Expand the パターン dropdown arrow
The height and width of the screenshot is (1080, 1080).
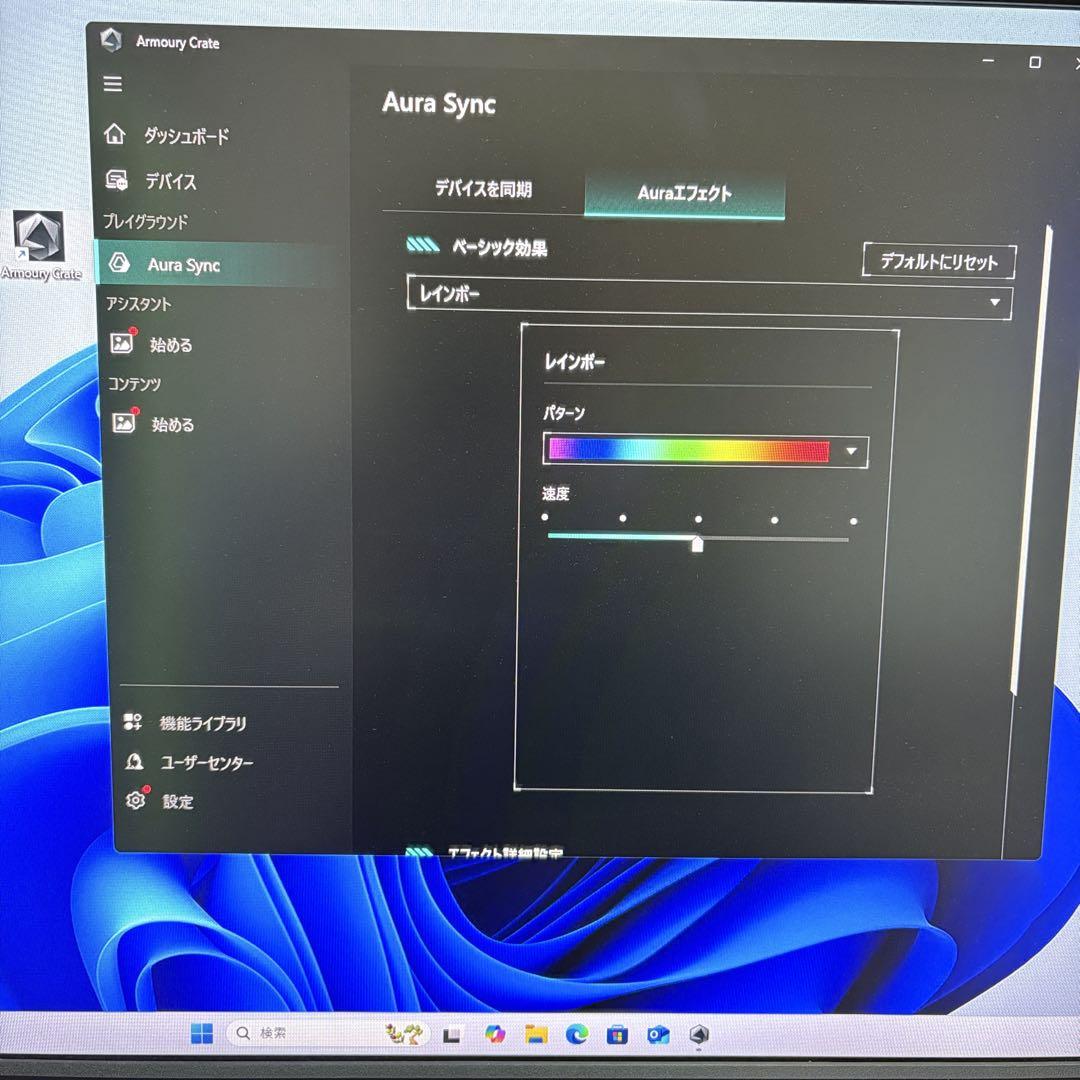[x=851, y=451]
